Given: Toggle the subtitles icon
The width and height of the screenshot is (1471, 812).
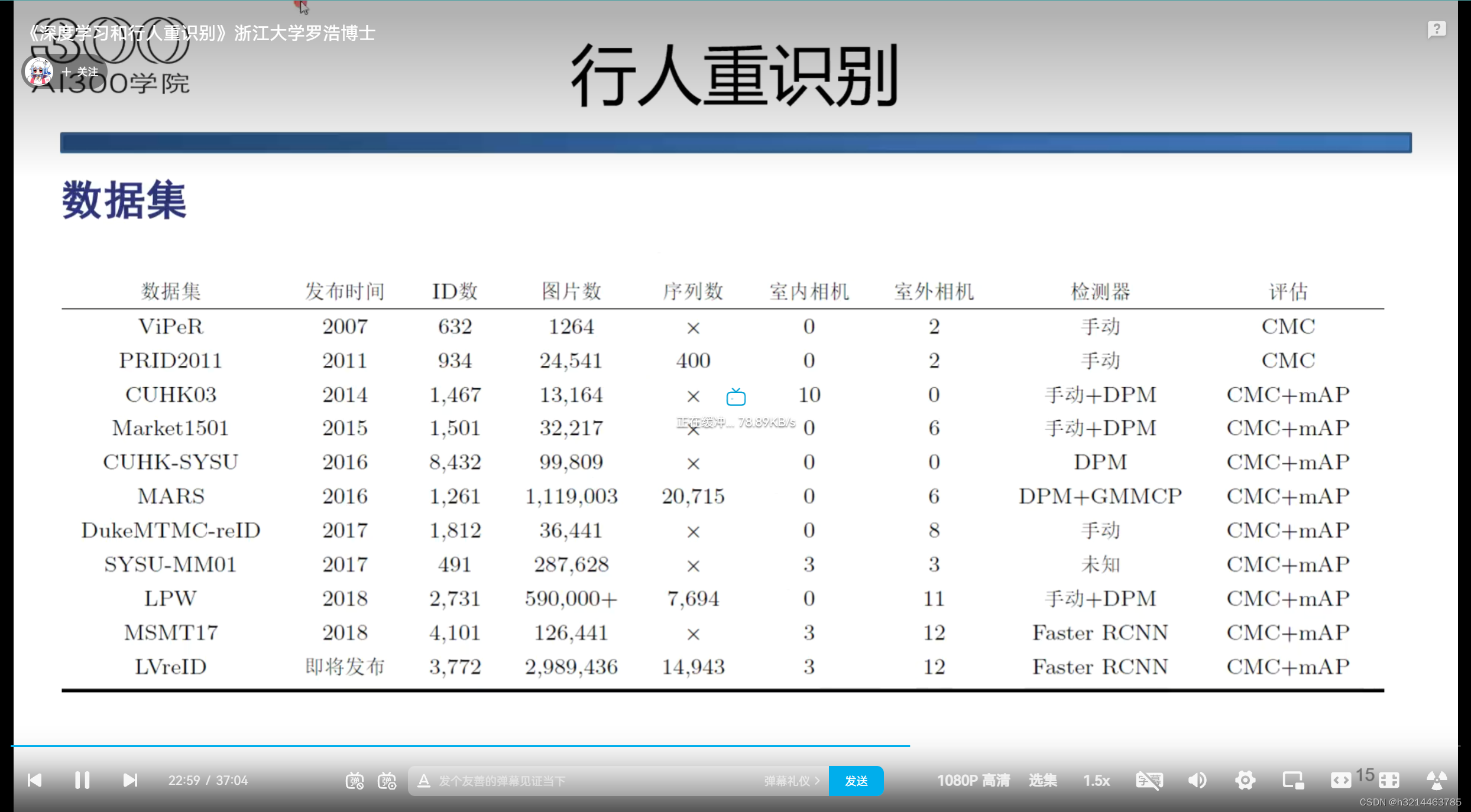Looking at the screenshot, I should pos(1149,780).
